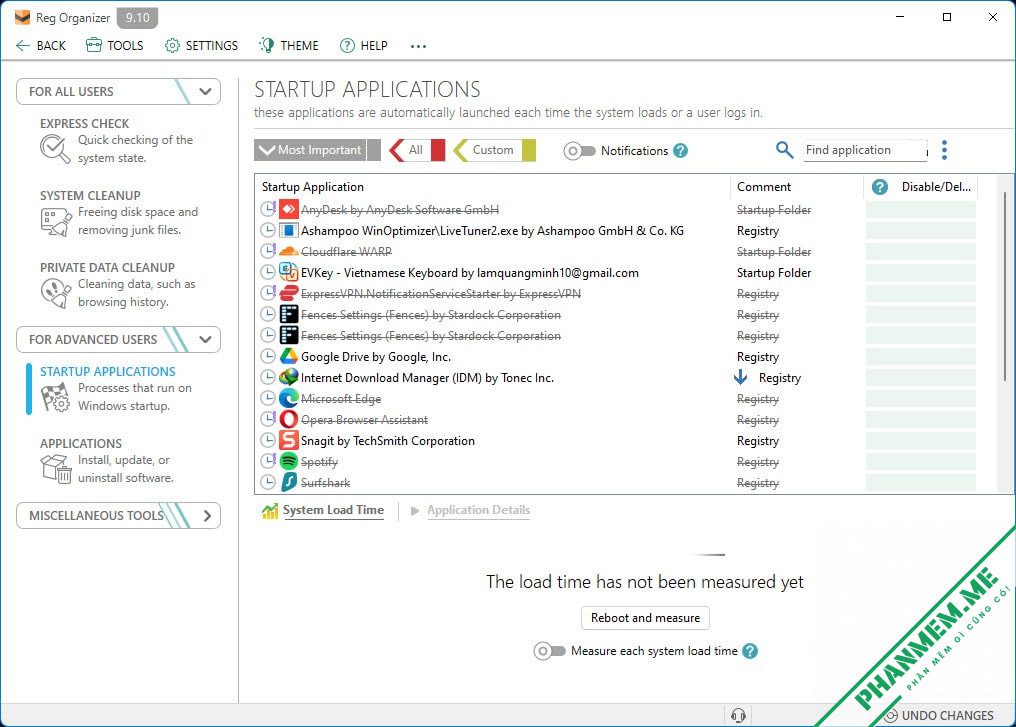The image size is (1016, 727).
Task: Click the EVKey keyboard icon
Action: (288, 272)
